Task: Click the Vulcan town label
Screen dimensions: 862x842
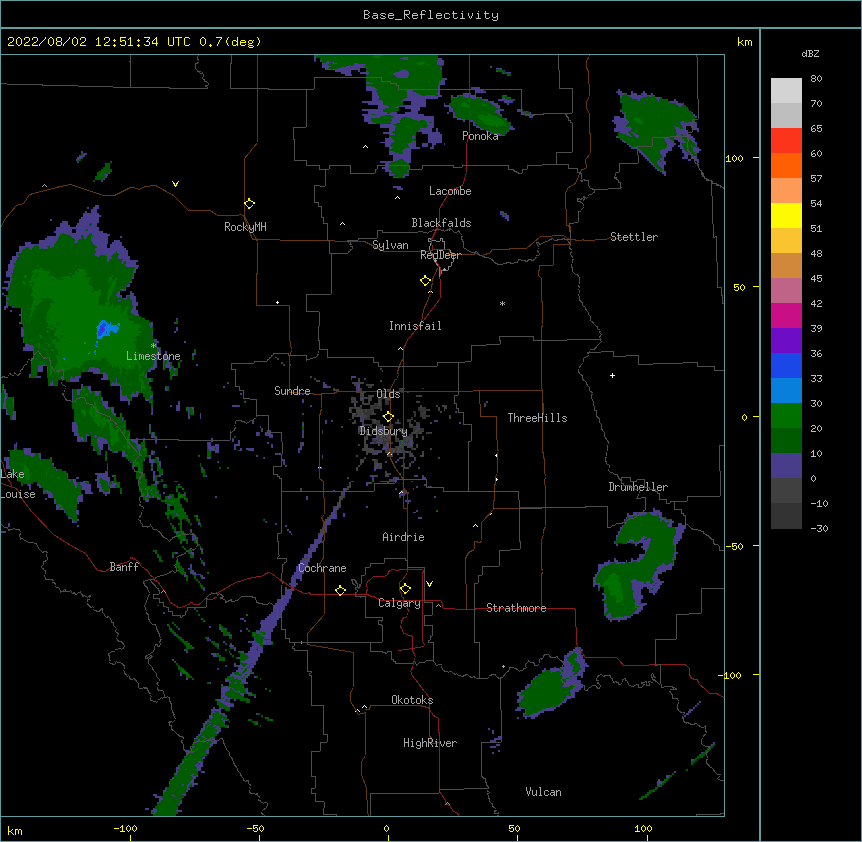Action: 543,792
